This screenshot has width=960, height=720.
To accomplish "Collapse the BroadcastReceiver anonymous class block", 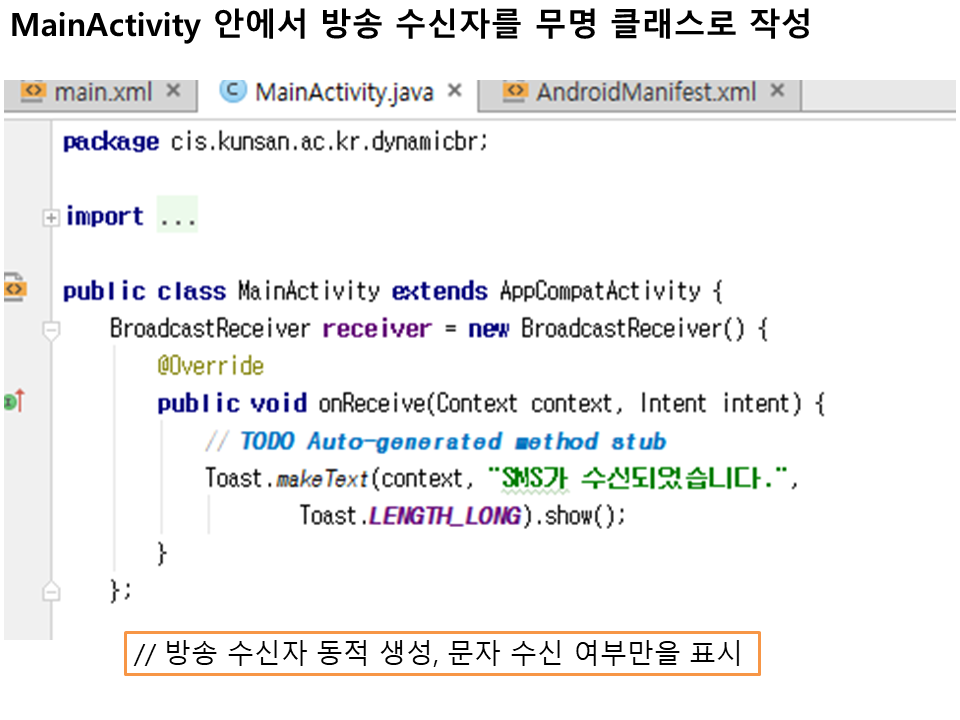I will (51, 329).
